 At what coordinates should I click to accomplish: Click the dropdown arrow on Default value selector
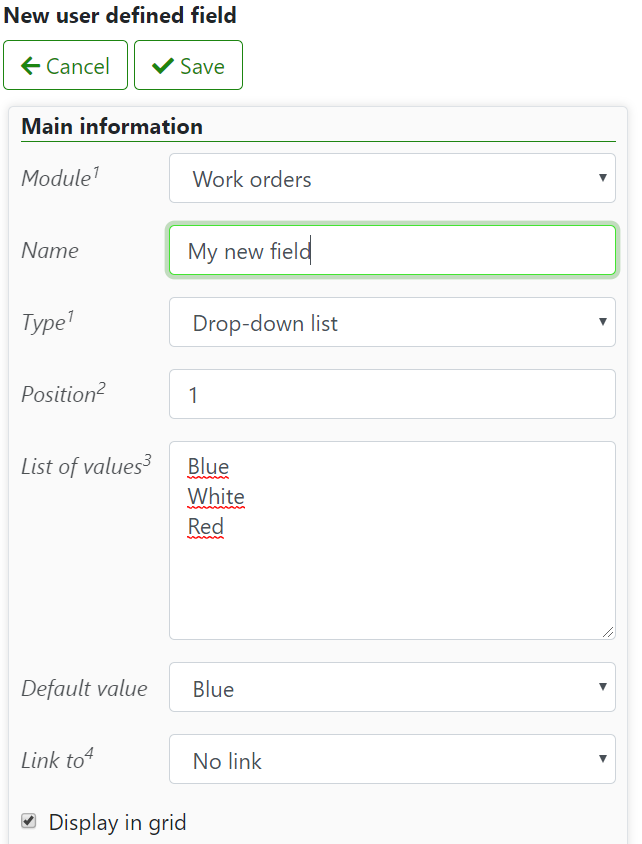(602, 687)
